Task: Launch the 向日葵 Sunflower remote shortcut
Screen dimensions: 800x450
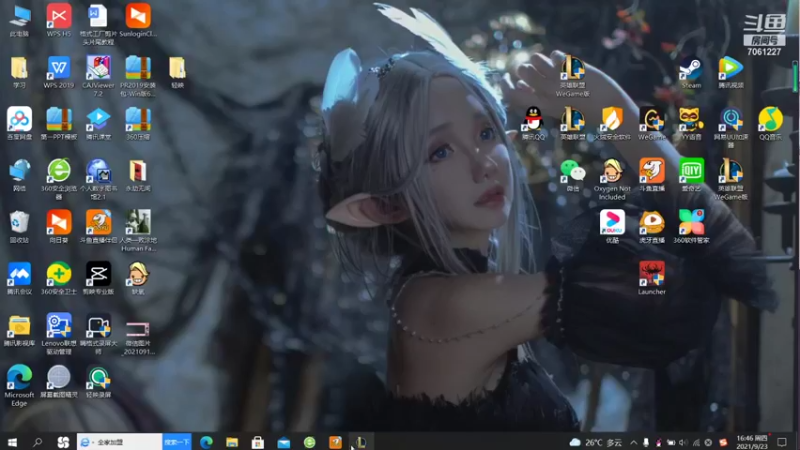Action: [x=59, y=227]
